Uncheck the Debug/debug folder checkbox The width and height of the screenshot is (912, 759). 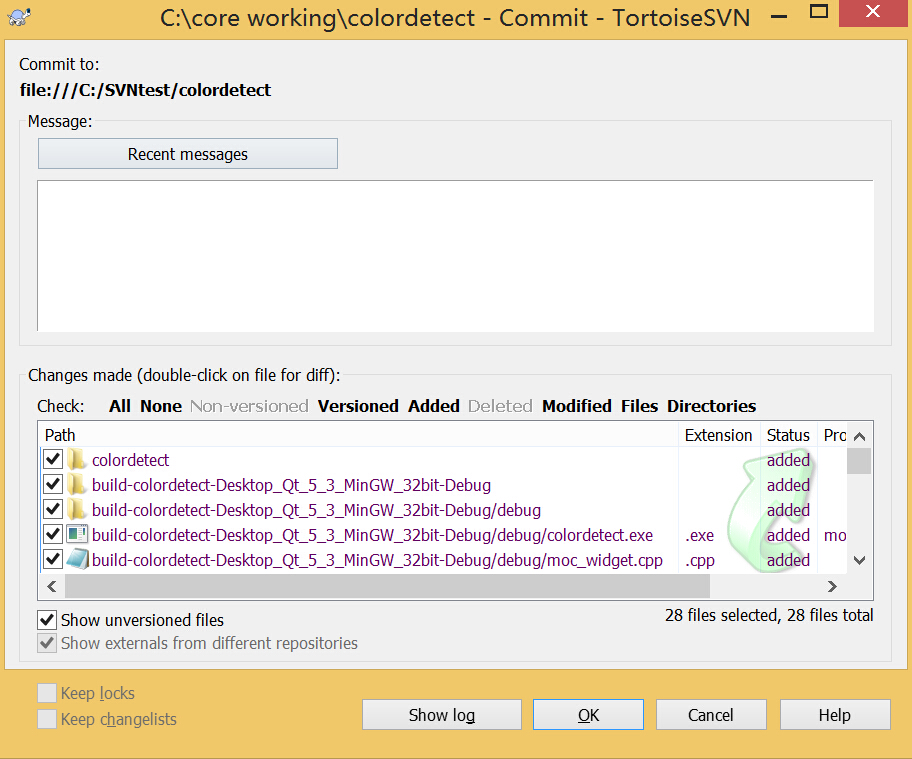53,509
